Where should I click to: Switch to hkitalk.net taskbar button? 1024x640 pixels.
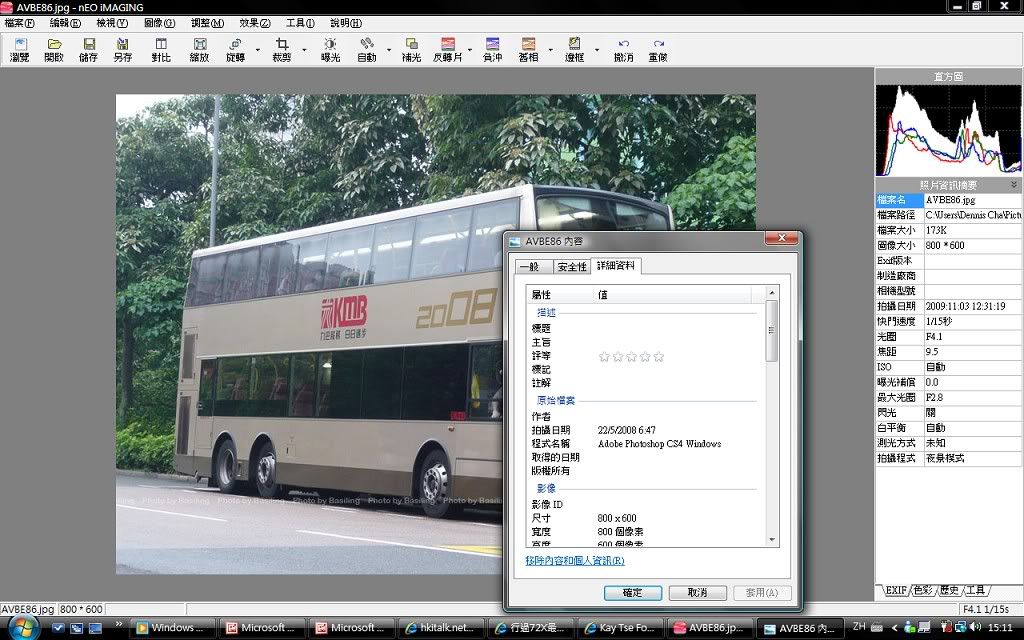coord(441,628)
